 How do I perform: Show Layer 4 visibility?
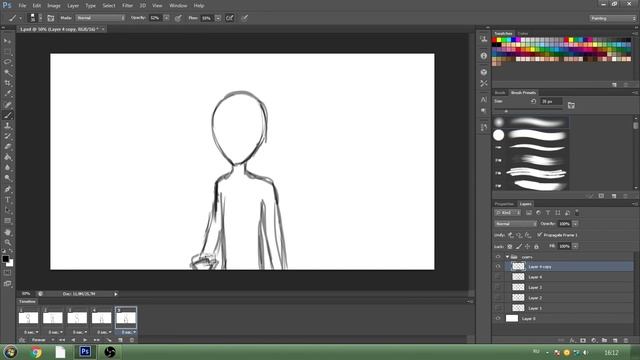point(498,277)
